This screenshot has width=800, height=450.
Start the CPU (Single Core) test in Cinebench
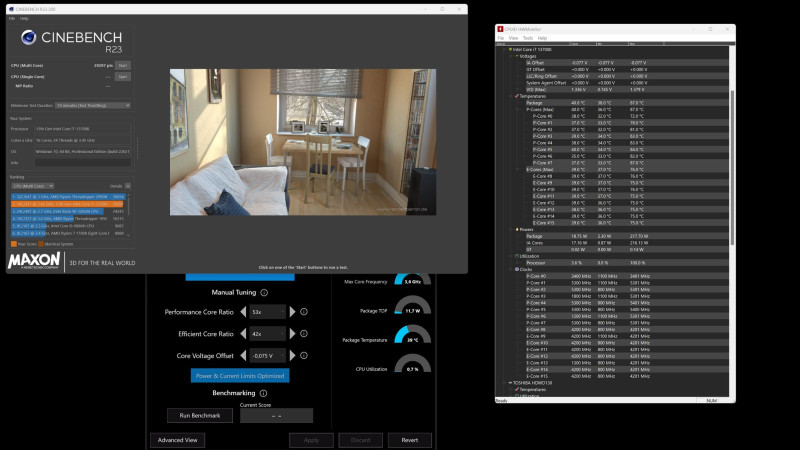122,77
